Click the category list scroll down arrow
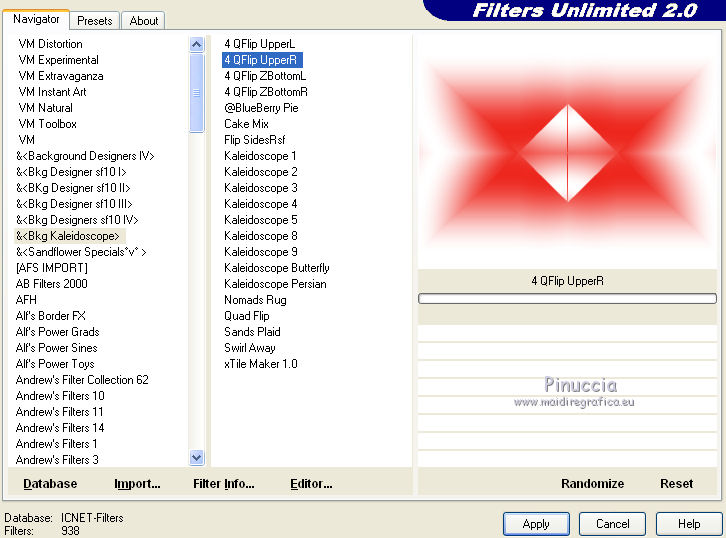The height and width of the screenshot is (538, 726). [196, 457]
